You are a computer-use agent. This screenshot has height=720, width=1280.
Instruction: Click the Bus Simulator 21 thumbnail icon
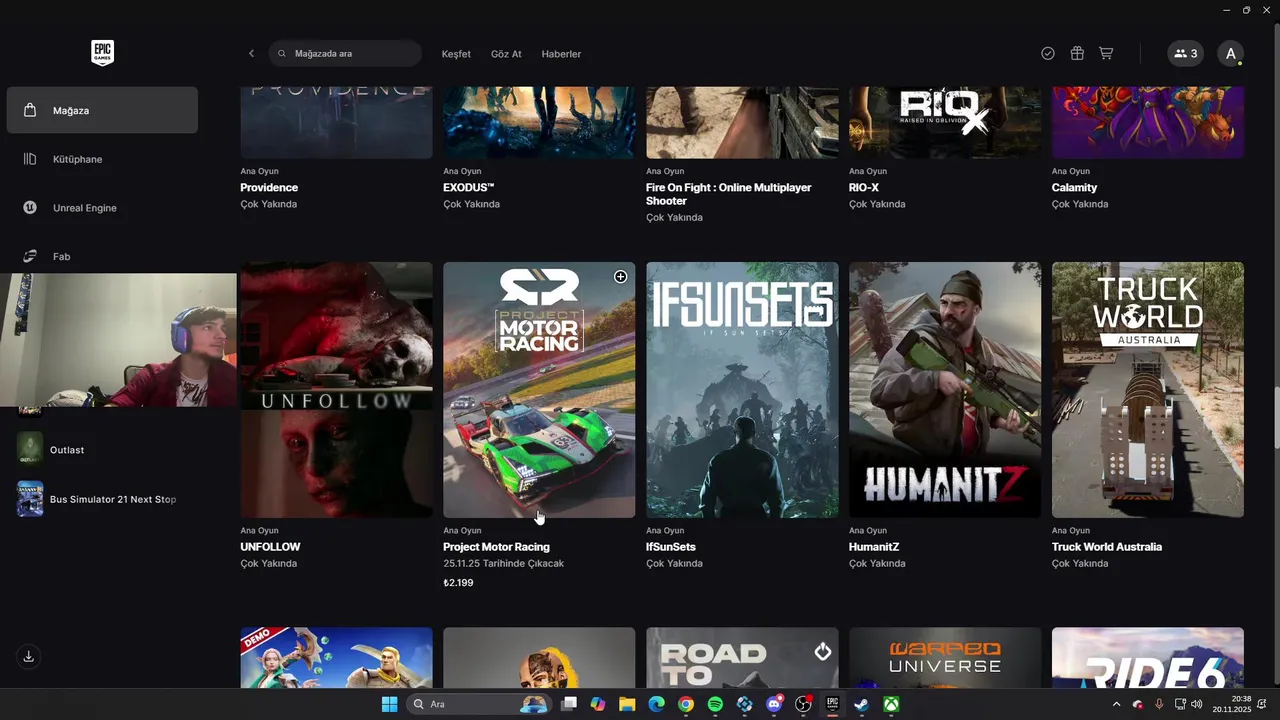[30, 499]
